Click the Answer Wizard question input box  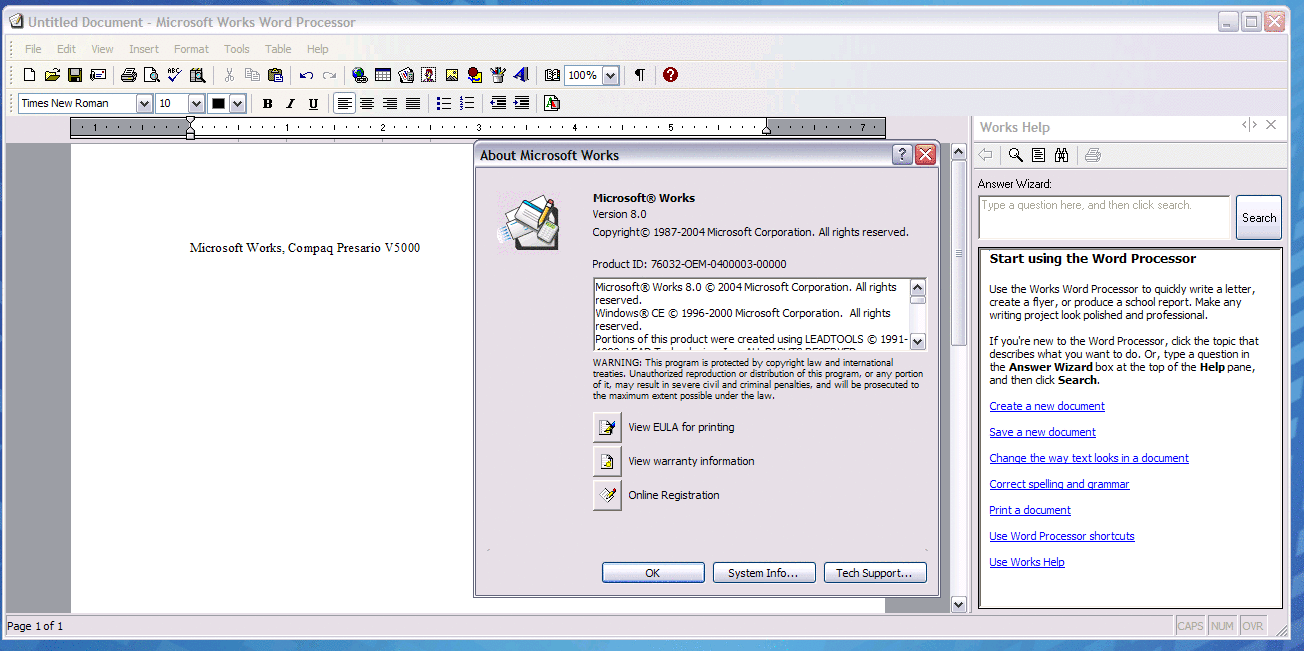pyautogui.click(x=1104, y=217)
